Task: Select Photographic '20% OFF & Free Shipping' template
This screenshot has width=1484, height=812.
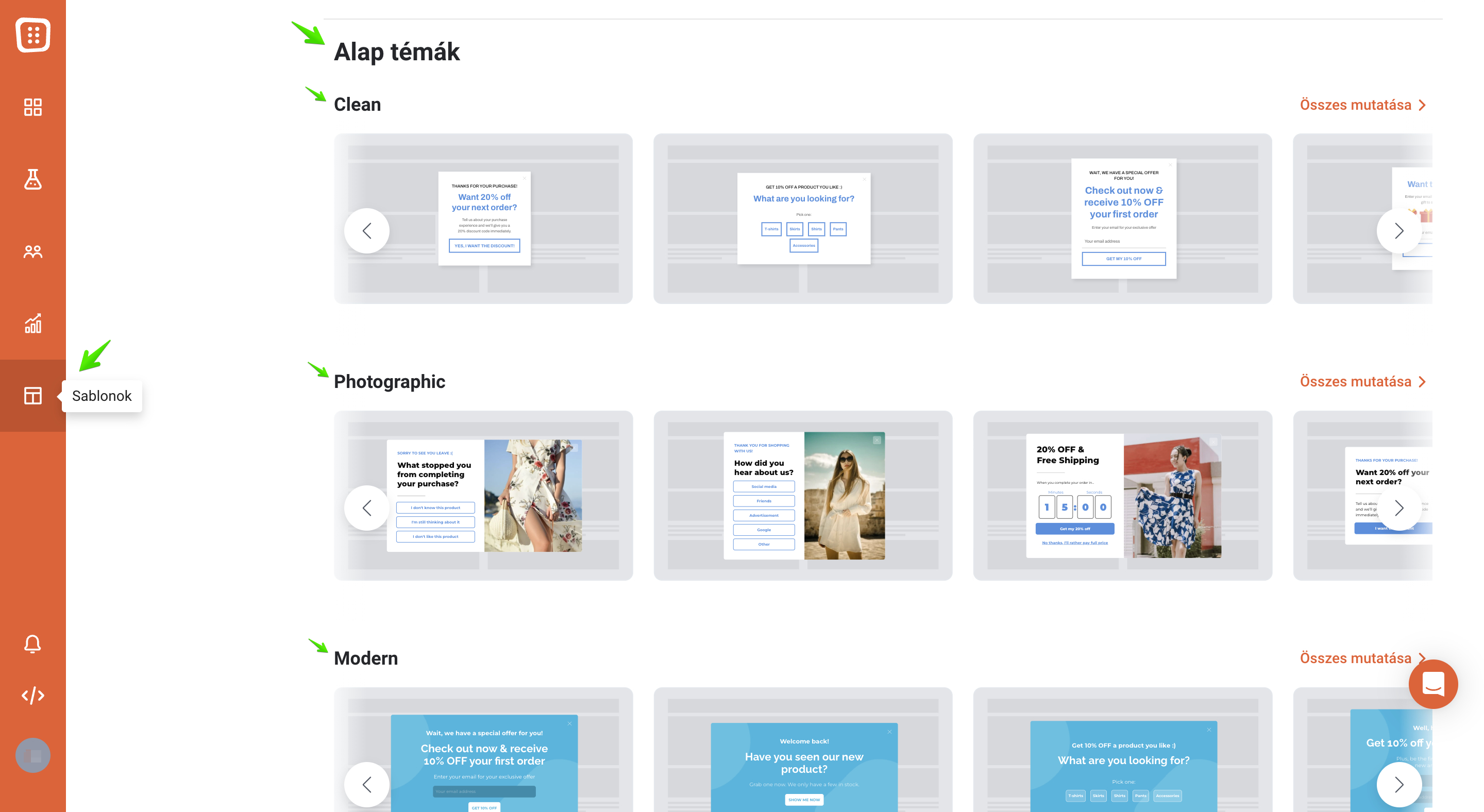Action: pyautogui.click(x=1122, y=495)
